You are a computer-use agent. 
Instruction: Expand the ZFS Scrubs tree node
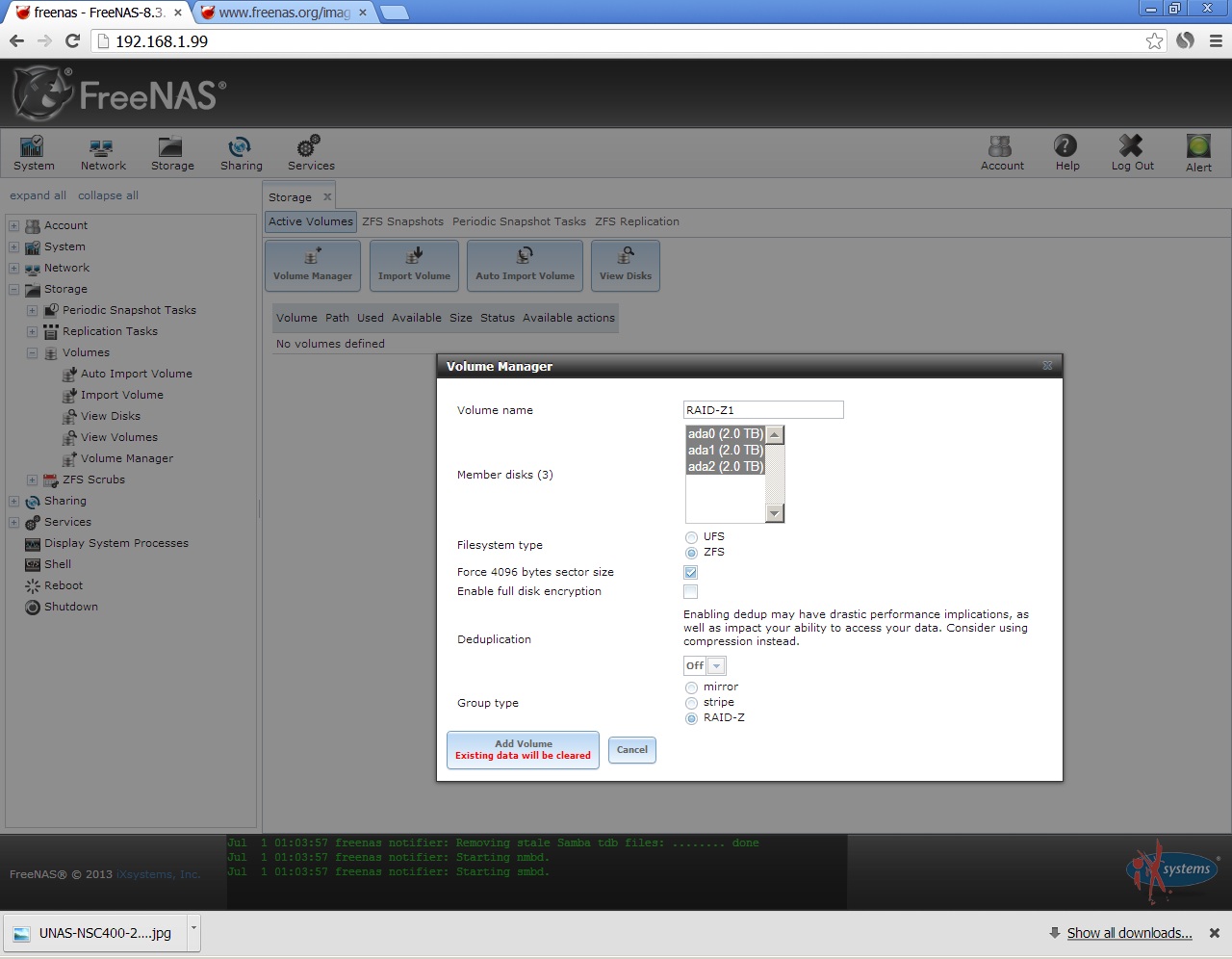32,479
